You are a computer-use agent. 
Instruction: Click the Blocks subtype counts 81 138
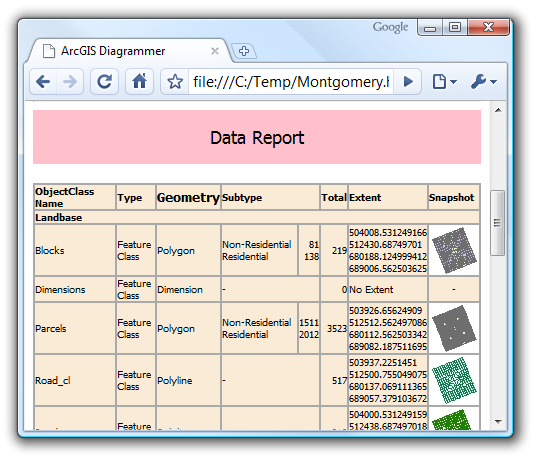[309, 250]
